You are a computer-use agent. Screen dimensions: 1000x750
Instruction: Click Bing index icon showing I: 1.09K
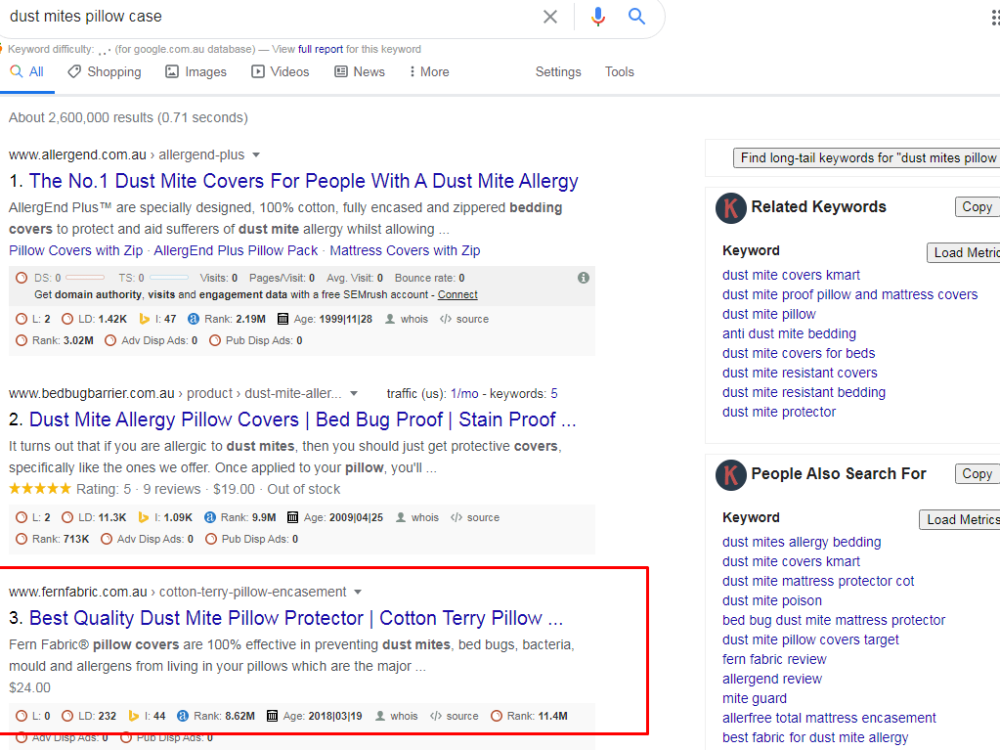click(143, 517)
